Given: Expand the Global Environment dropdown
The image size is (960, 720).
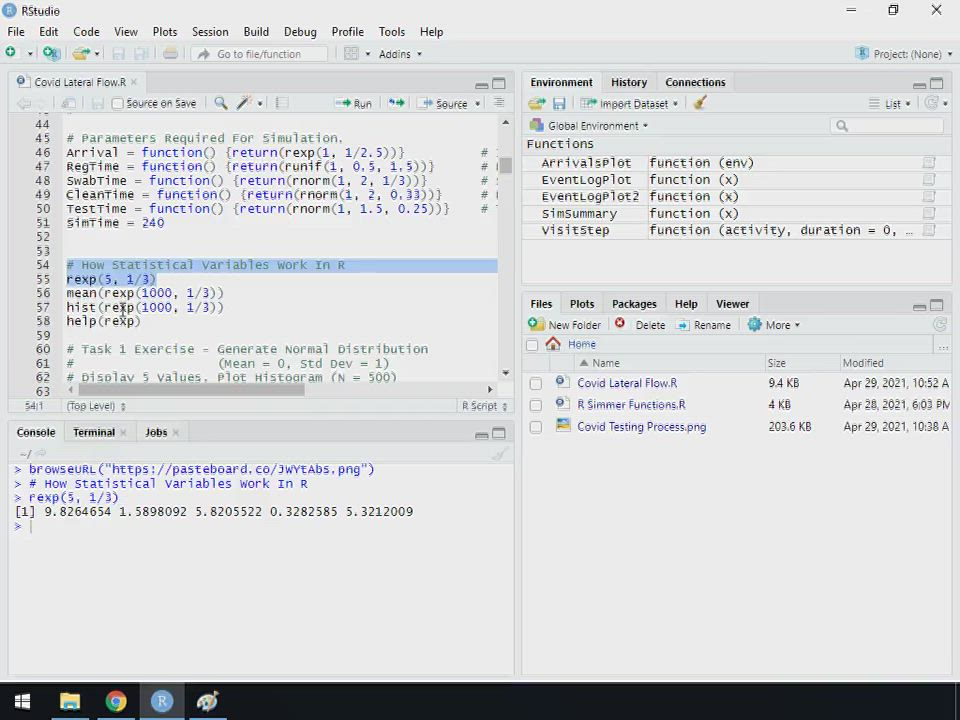Looking at the screenshot, I should (x=598, y=126).
